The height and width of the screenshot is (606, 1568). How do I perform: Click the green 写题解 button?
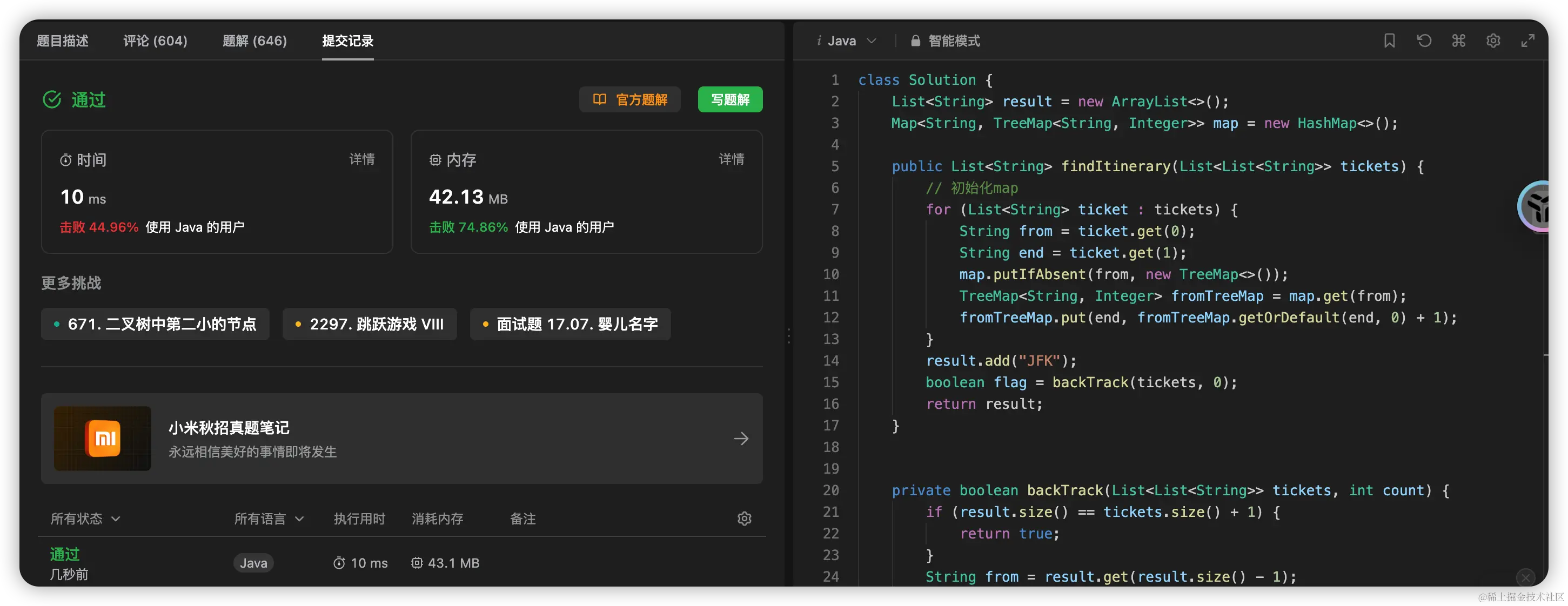730,99
